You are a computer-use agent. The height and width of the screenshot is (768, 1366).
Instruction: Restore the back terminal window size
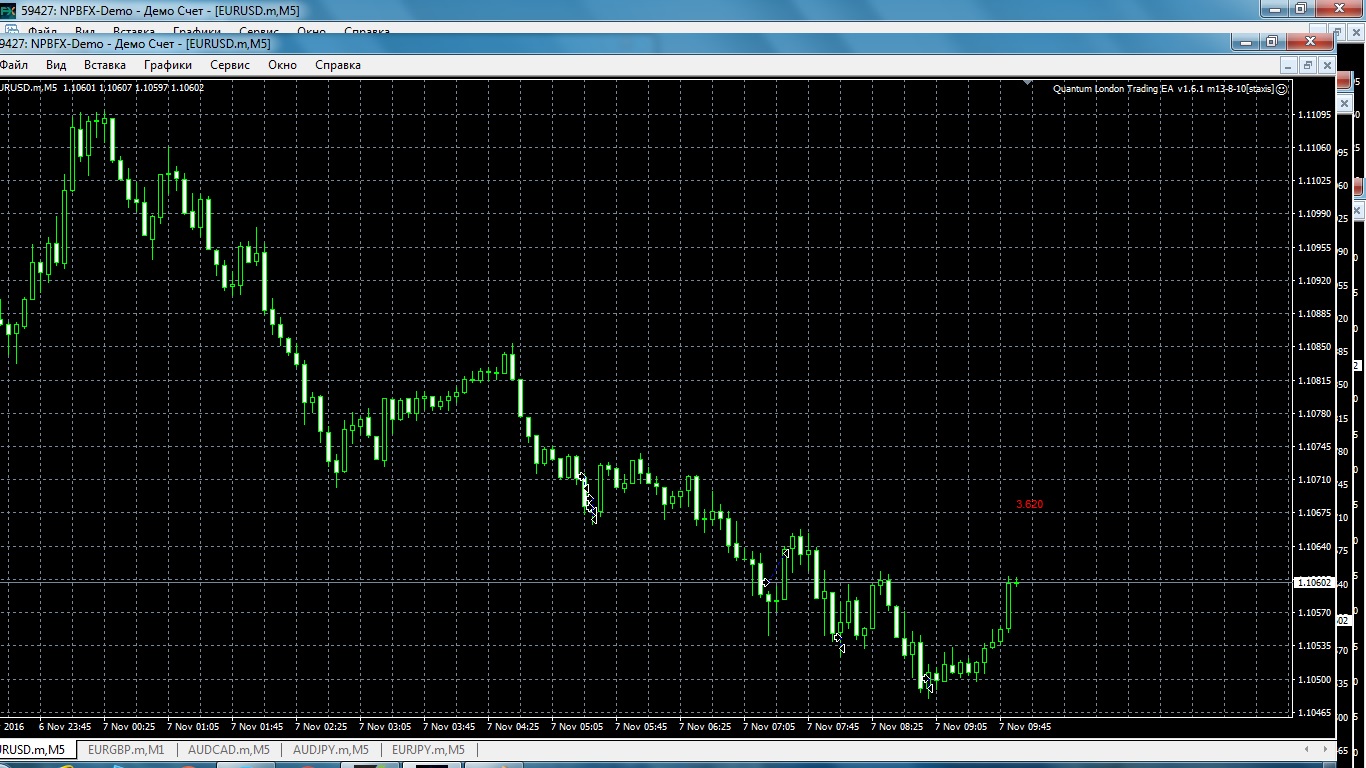click(x=1301, y=9)
